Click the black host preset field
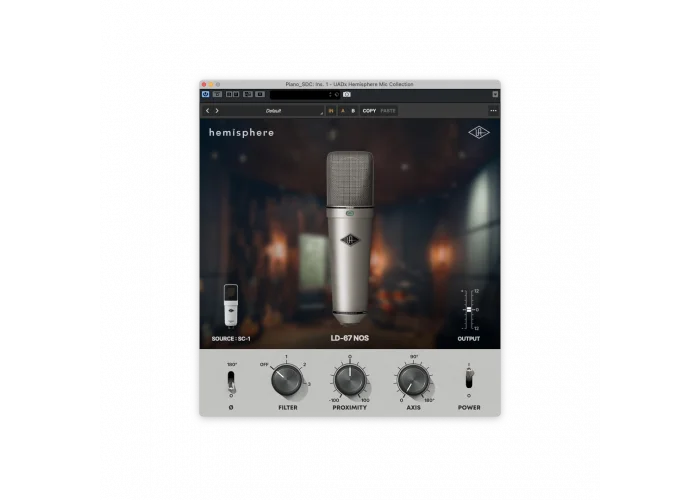 pos(305,95)
